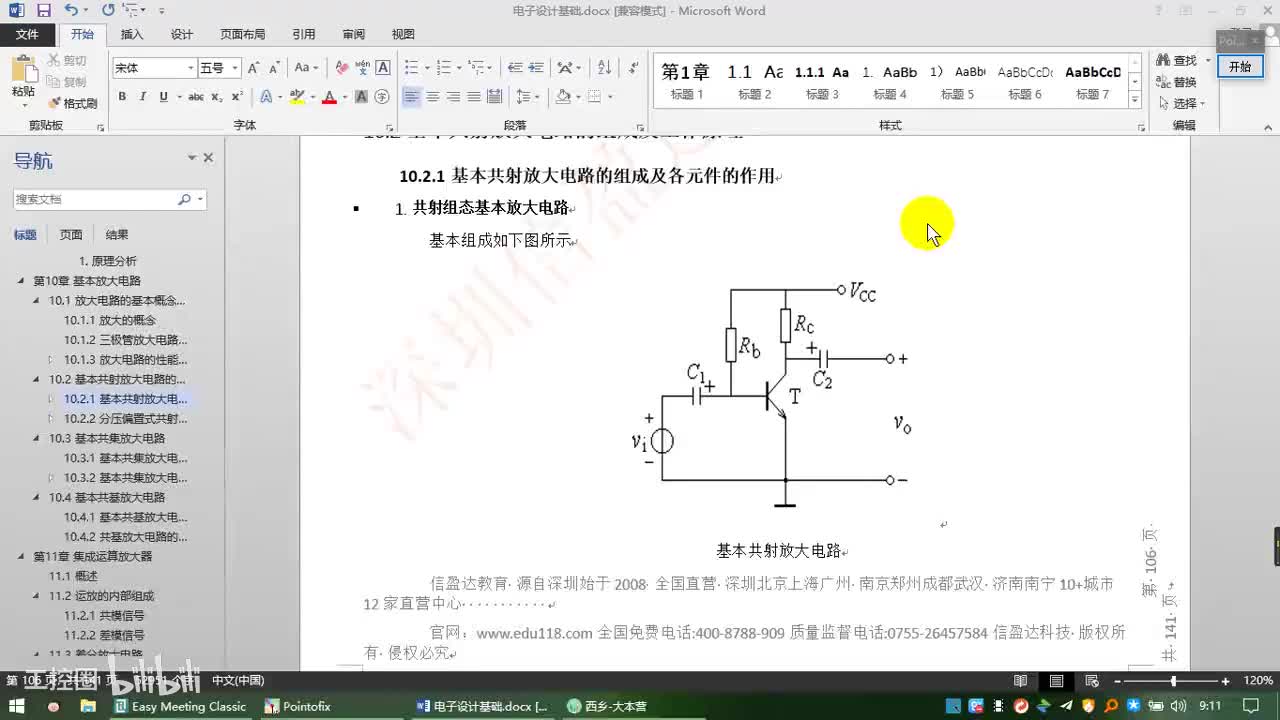1280x720 pixels.
Task: Click the sort A-Z icon
Action: 604,68
